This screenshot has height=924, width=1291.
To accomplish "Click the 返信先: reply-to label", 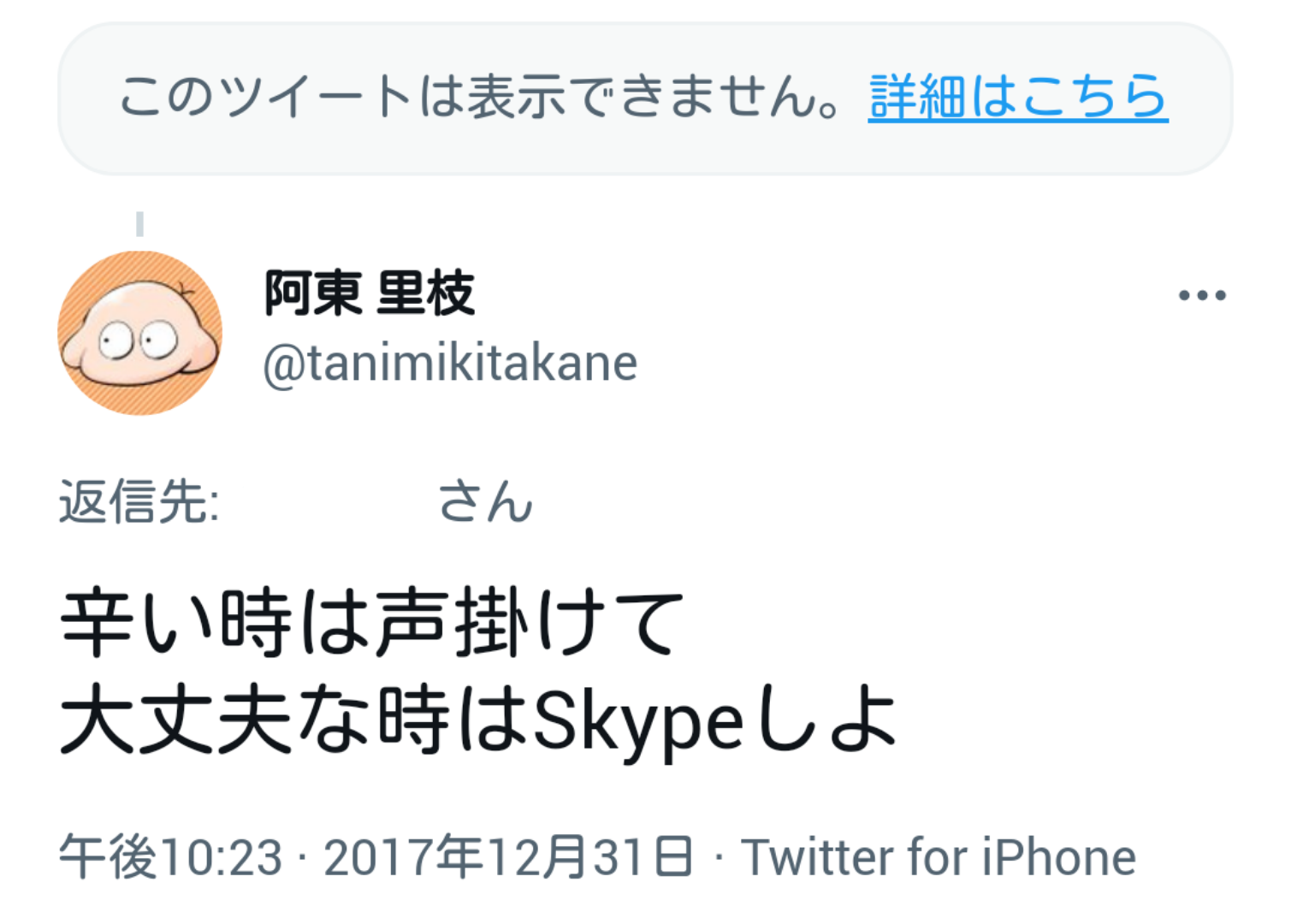I will [x=139, y=501].
